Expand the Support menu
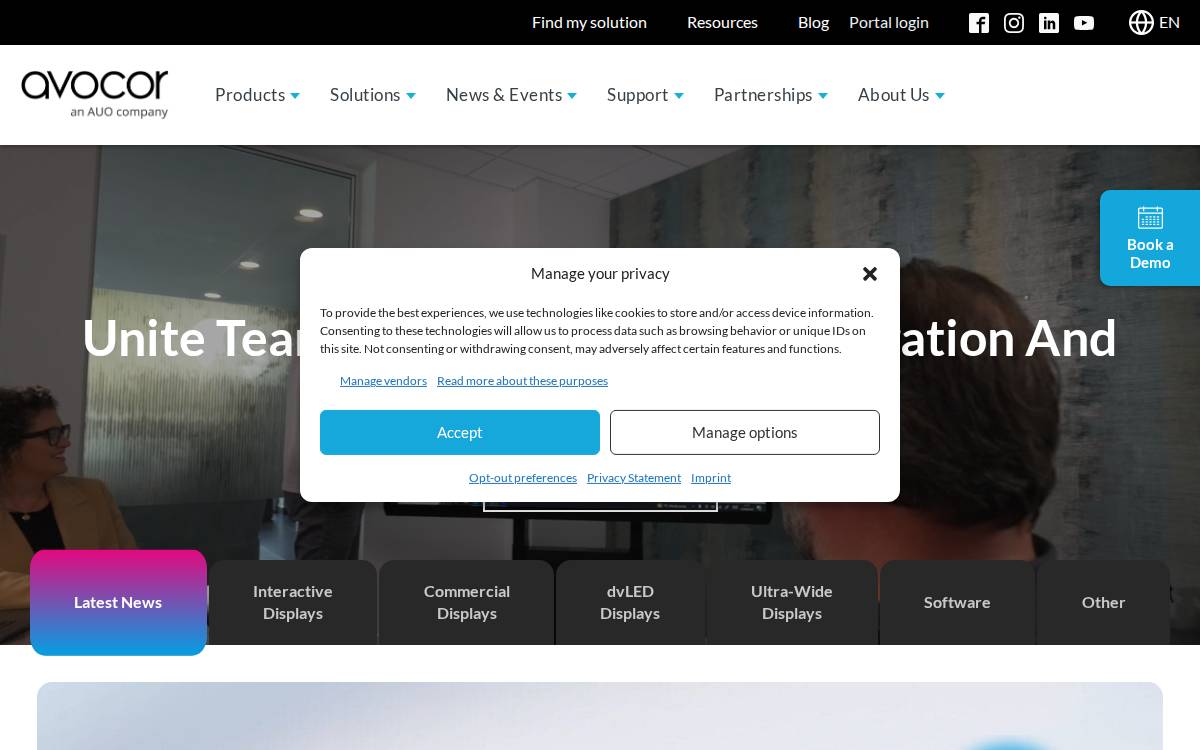This screenshot has height=750, width=1200. (x=645, y=95)
